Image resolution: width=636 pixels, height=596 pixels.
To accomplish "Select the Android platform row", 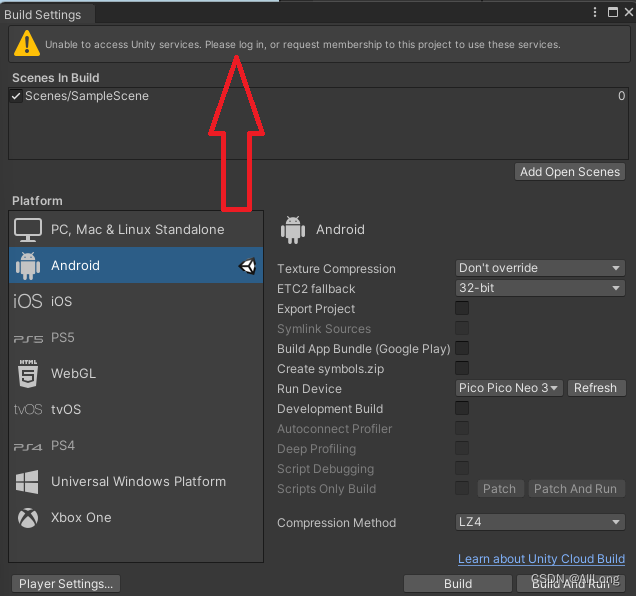I will 136,265.
